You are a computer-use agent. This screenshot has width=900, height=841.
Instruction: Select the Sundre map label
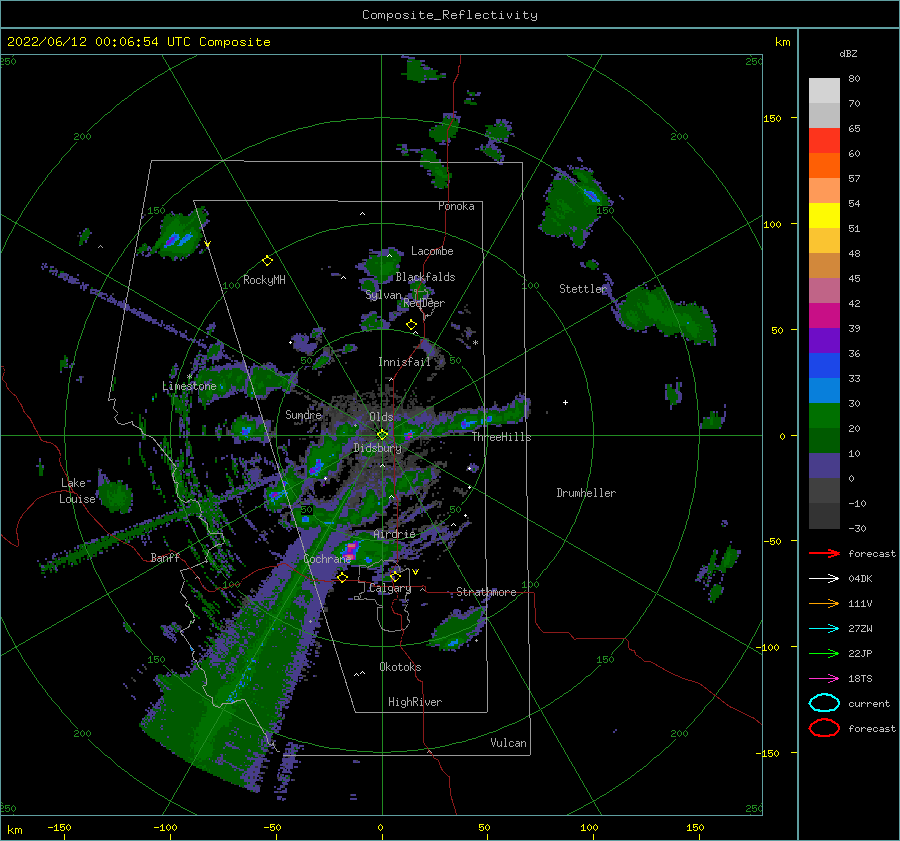point(303,414)
